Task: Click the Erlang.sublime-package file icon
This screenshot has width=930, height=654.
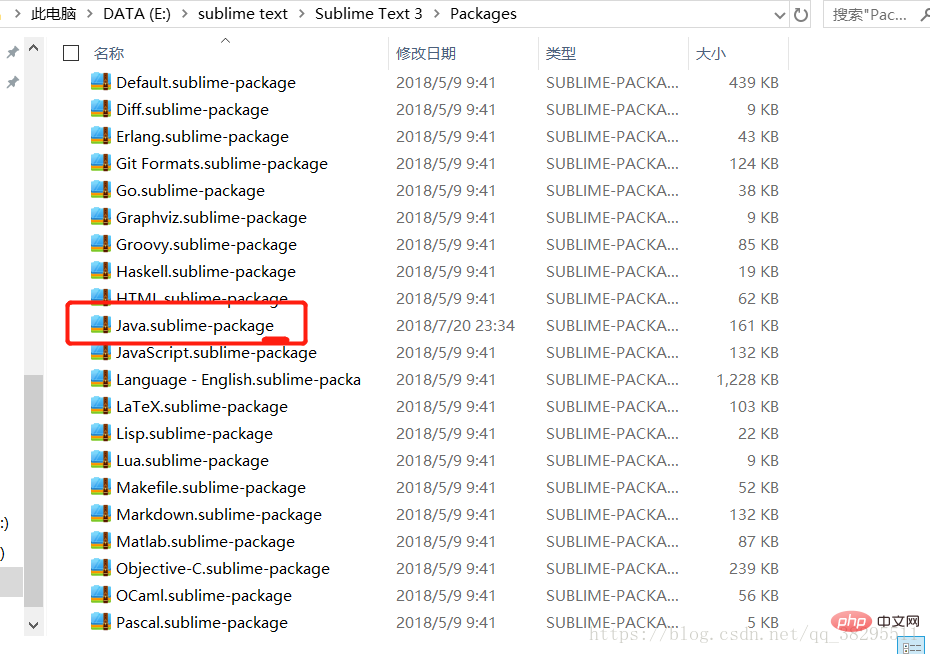Action: tap(101, 136)
